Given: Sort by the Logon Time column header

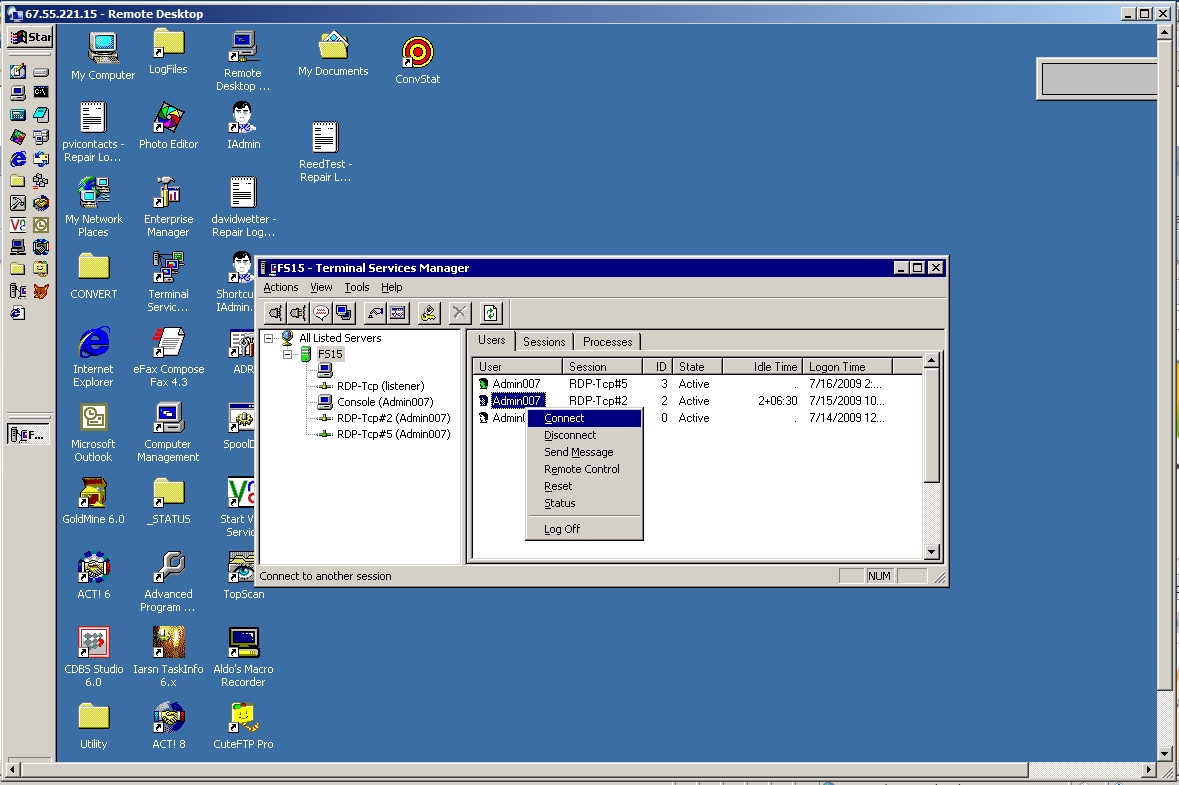Looking at the screenshot, I should pyautogui.click(x=847, y=366).
